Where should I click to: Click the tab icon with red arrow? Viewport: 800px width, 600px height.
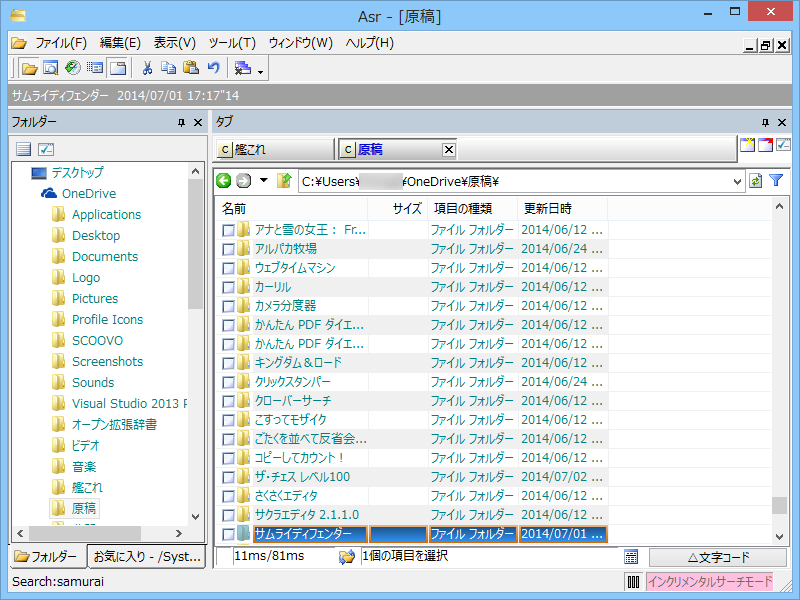765,144
